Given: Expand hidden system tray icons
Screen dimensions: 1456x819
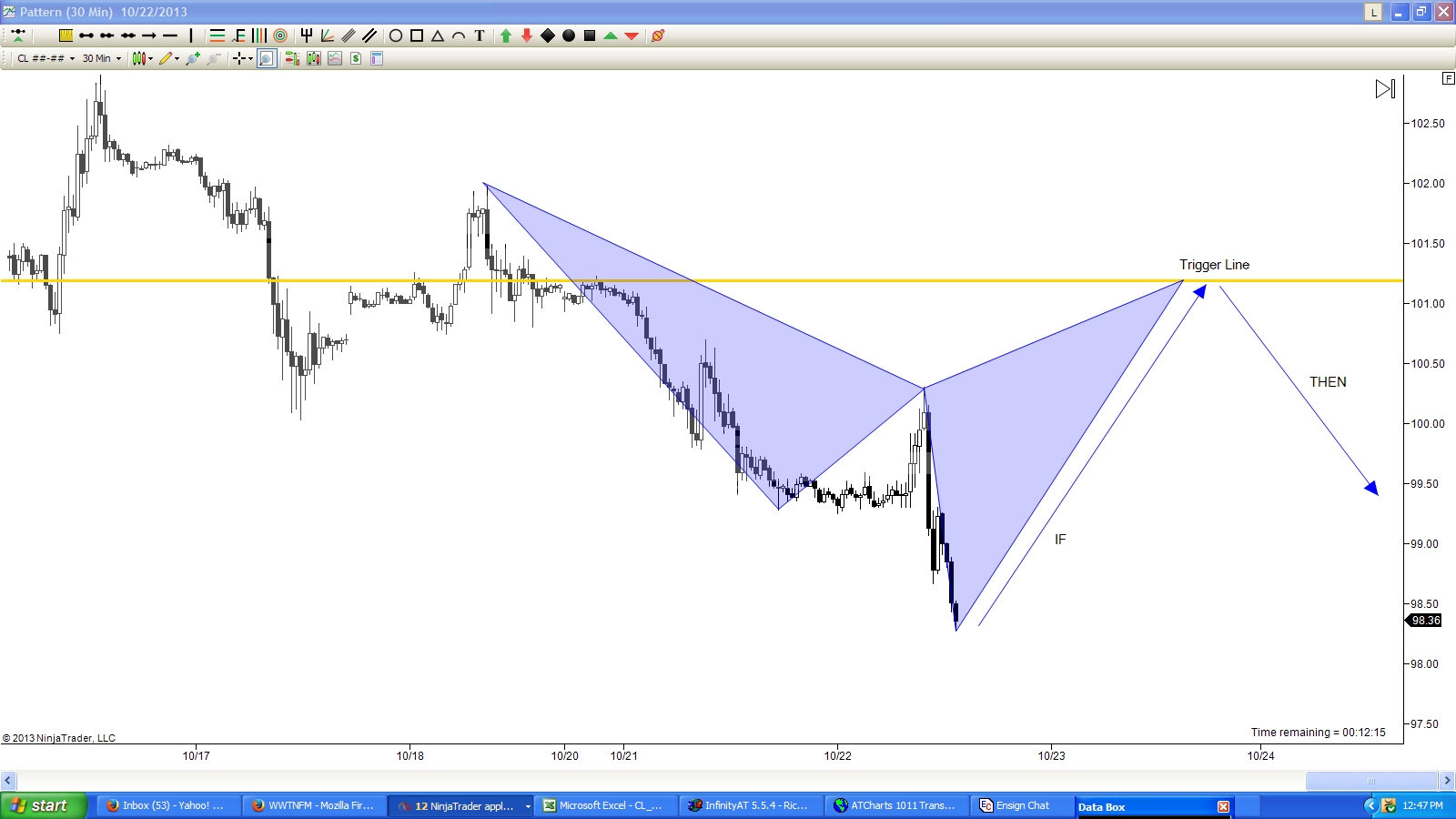Looking at the screenshot, I should 1370,805.
